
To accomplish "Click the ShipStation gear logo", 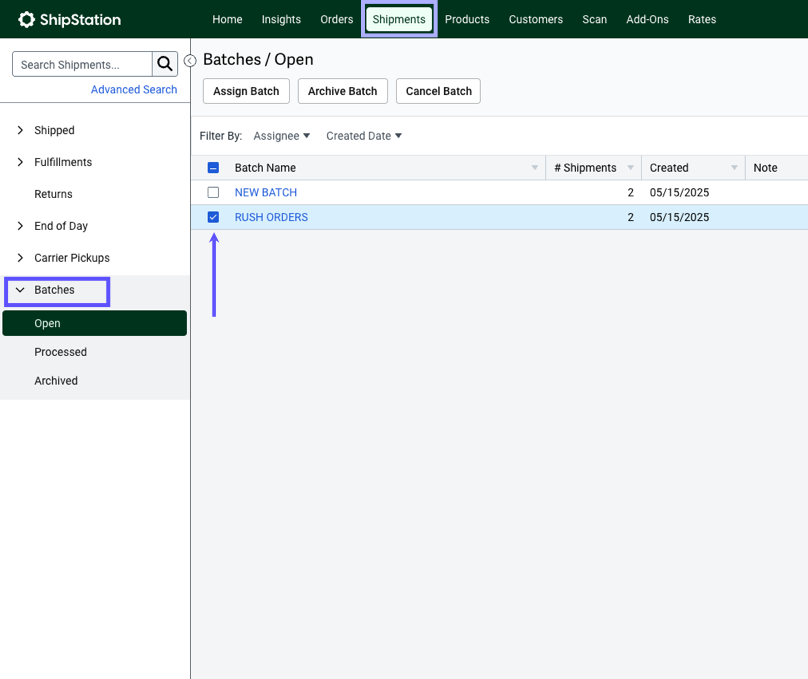I will pyautogui.click(x=26, y=20).
